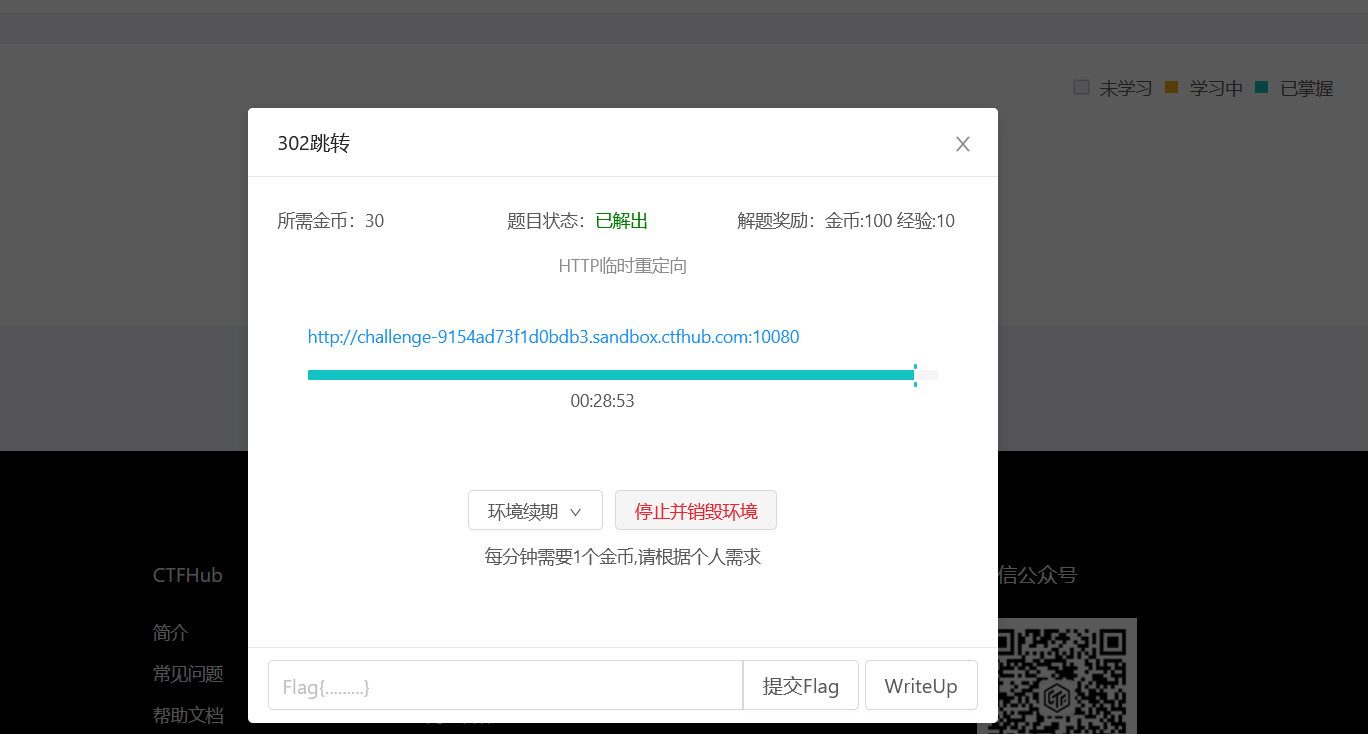The height and width of the screenshot is (734, 1368).
Task: Open the WriteUp page
Action: (920, 685)
